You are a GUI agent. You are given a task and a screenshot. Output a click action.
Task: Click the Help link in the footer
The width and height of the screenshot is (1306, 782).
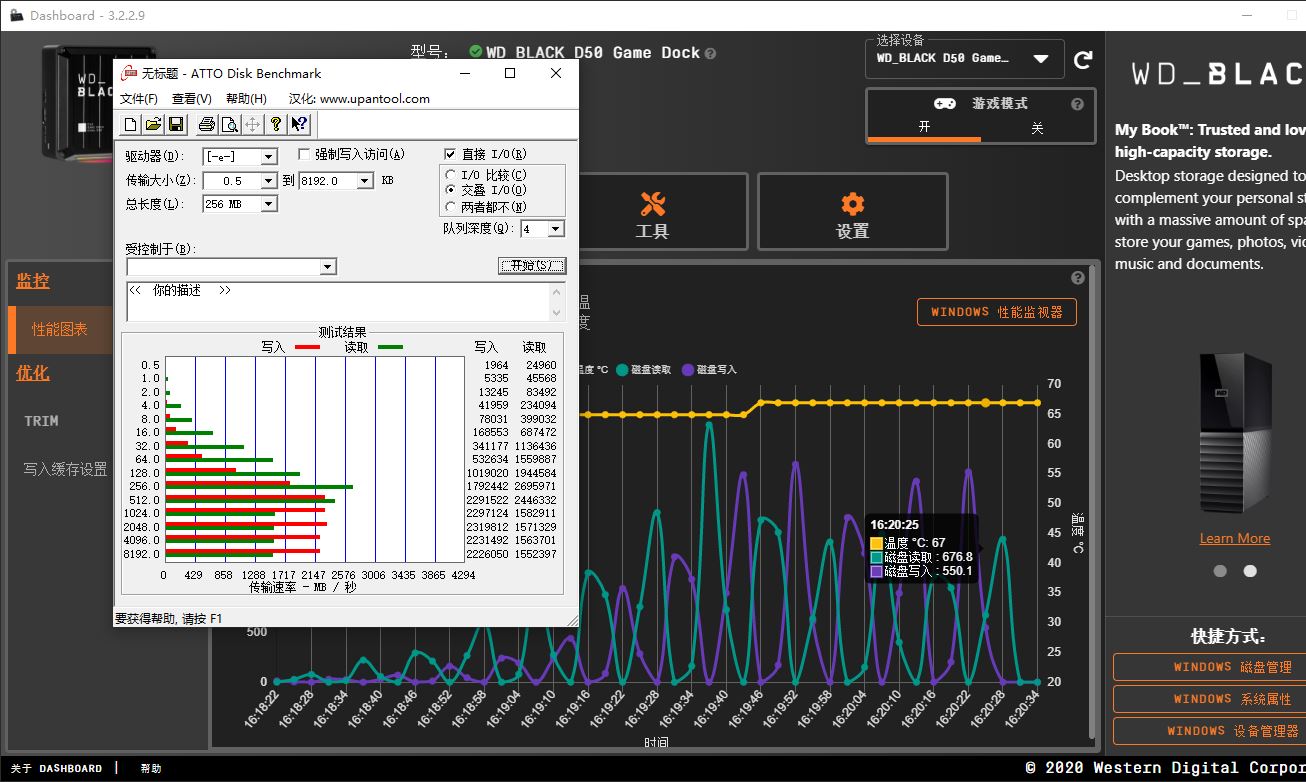(x=151, y=769)
